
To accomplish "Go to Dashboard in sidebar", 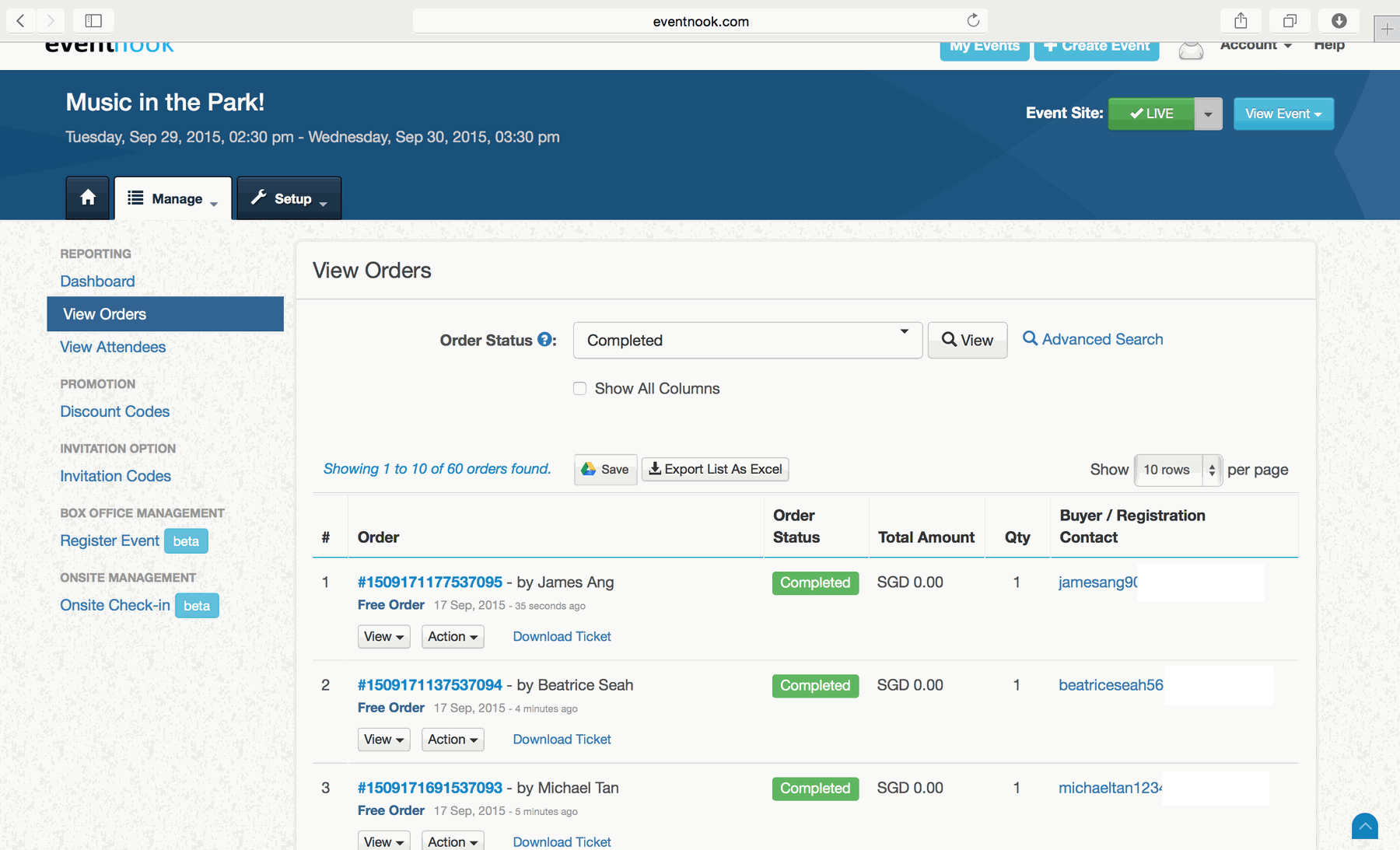I will pyautogui.click(x=97, y=282).
